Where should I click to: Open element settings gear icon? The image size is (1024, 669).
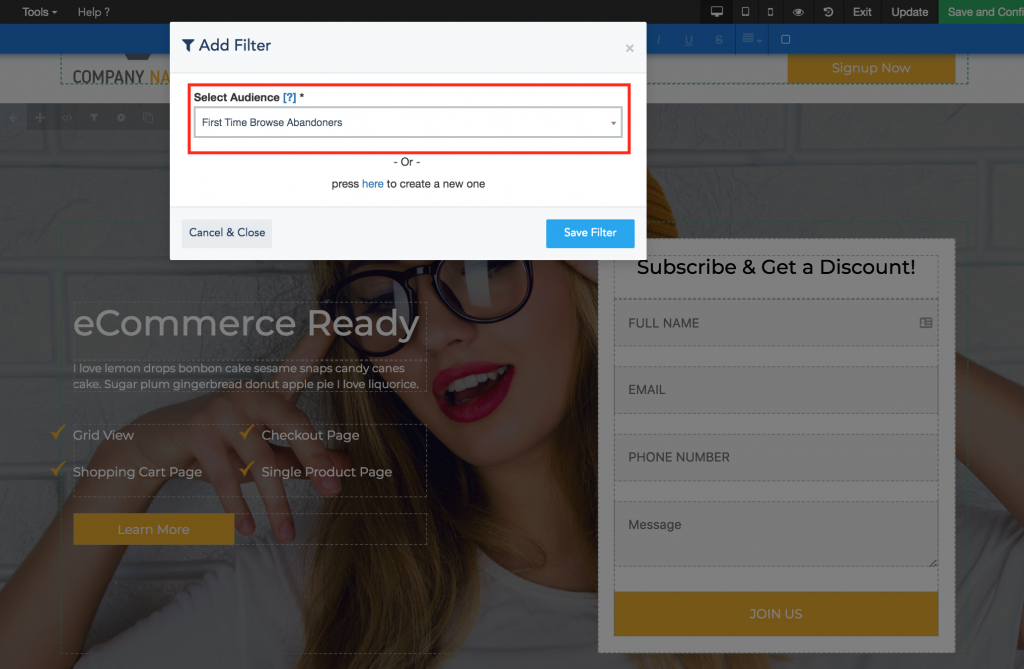[x=121, y=118]
